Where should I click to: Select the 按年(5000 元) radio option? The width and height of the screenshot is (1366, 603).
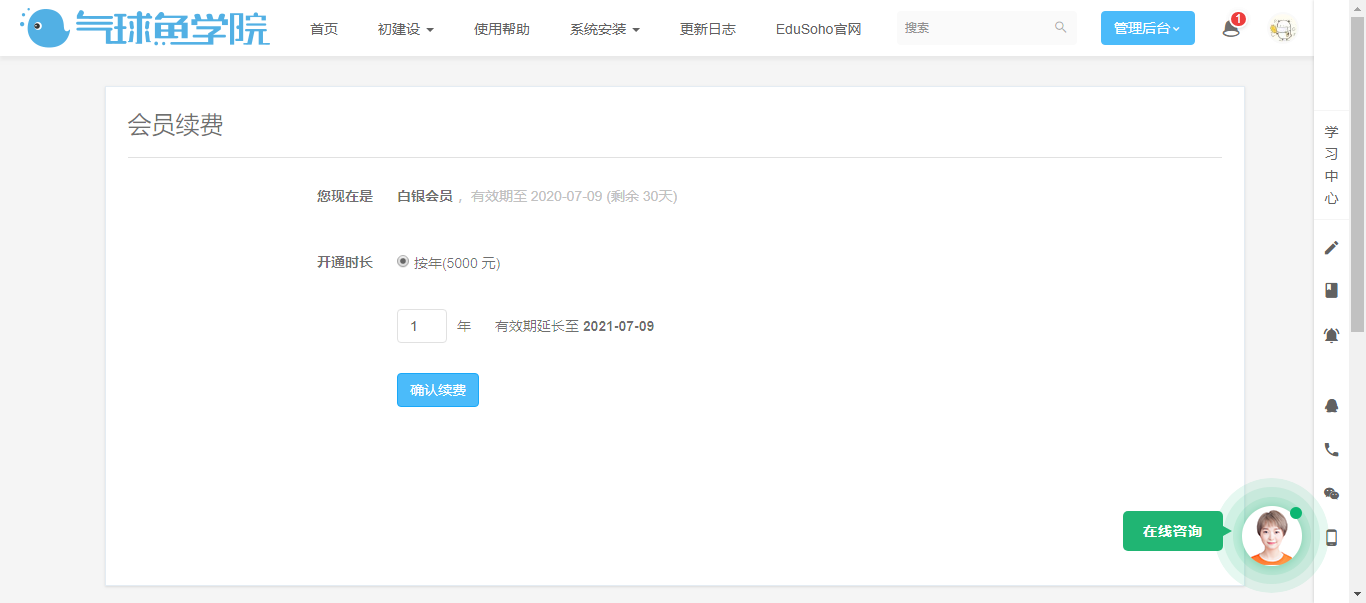pyautogui.click(x=403, y=262)
